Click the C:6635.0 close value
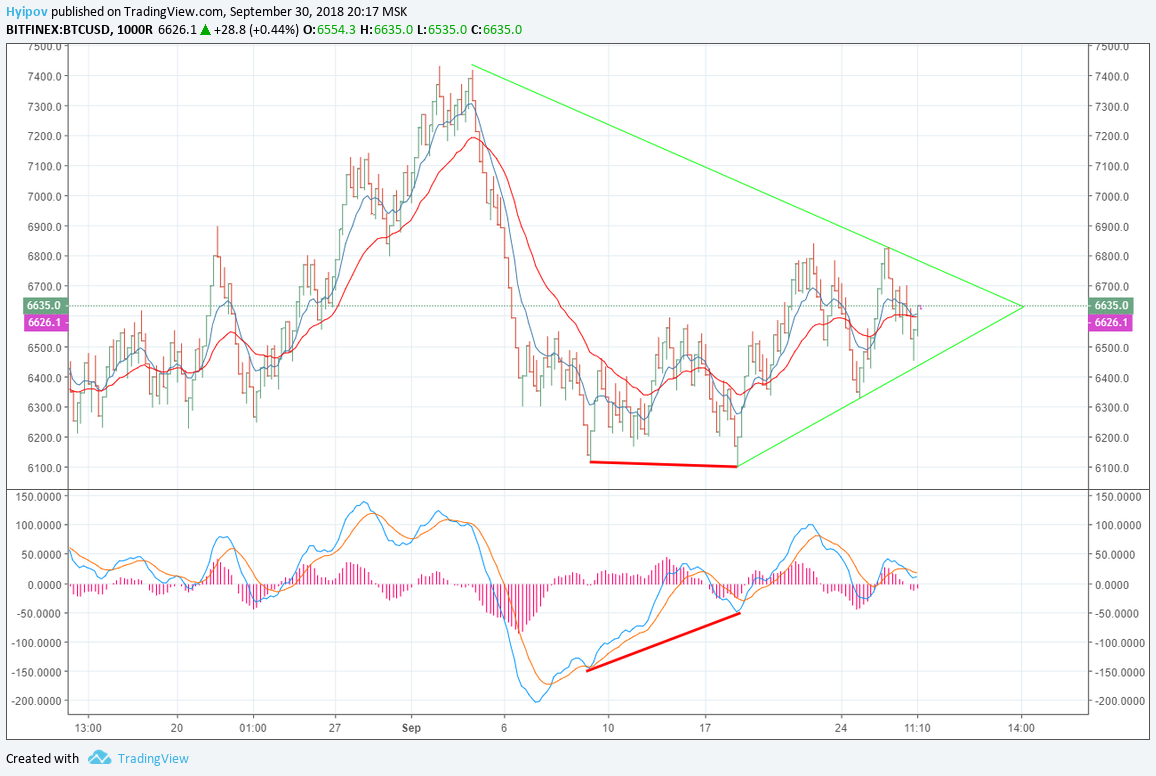Image resolution: width=1156 pixels, height=776 pixels. coord(496,30)
